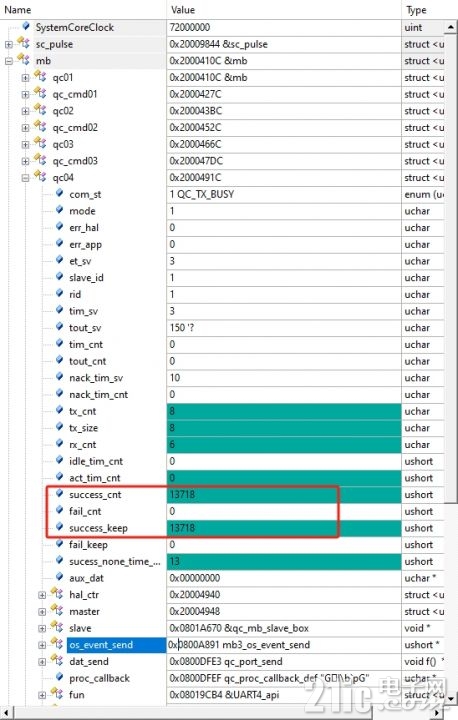Select the qc_port_send value cell
This screenshot has width=458, height=720.
coord(284,662)
